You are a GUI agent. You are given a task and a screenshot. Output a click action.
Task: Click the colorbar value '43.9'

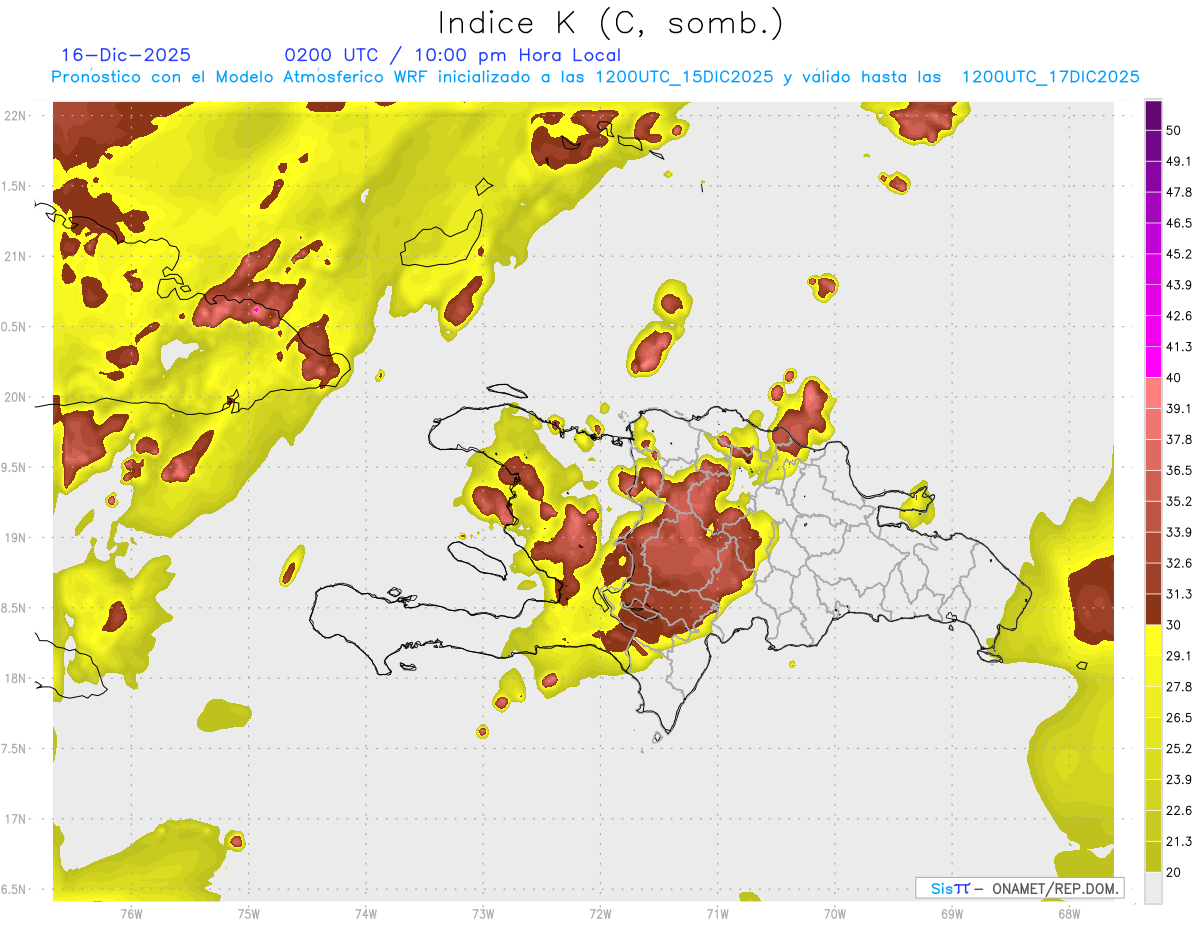click(x=1179, y=285)
